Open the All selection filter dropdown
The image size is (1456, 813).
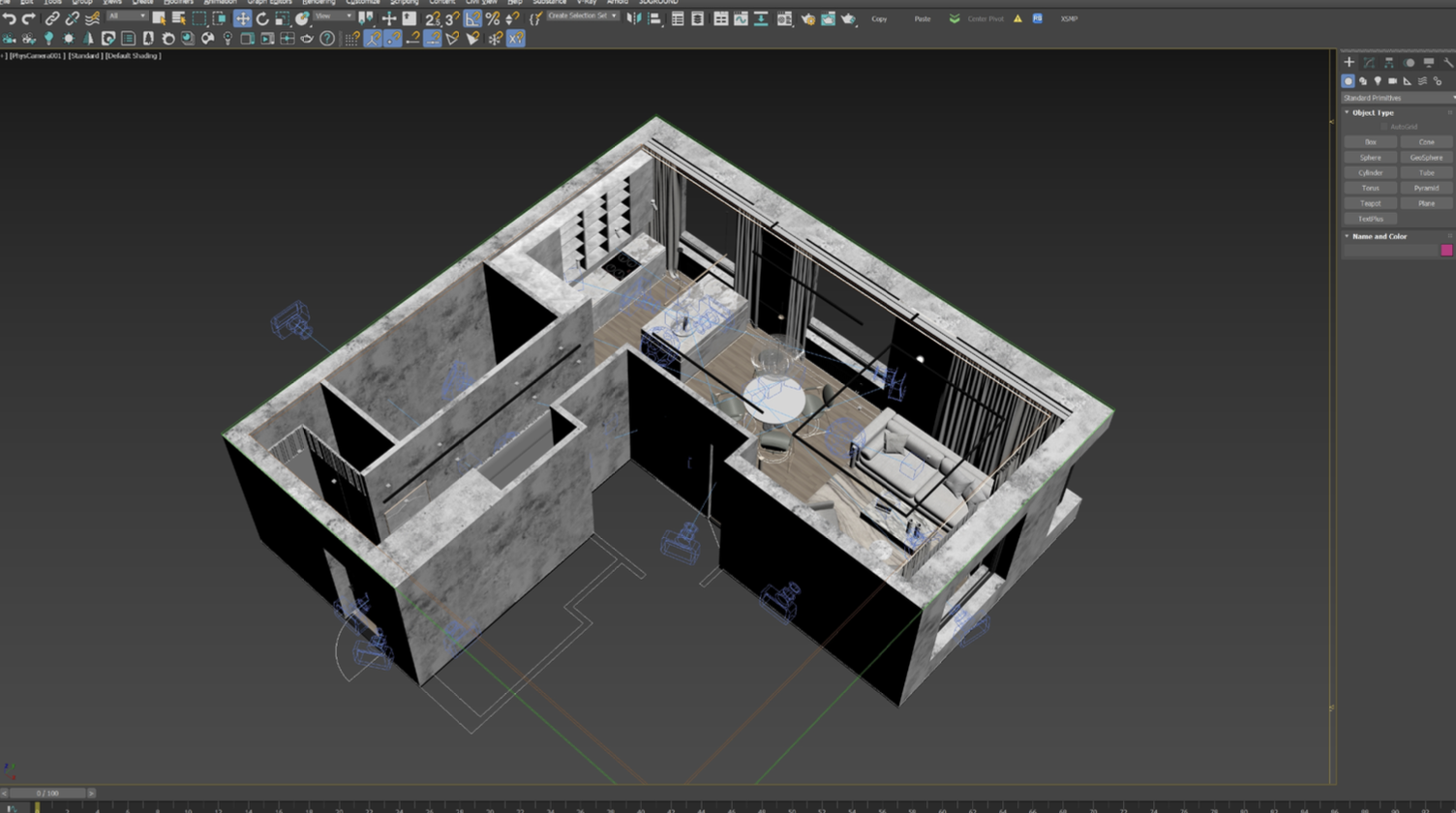pyautogui.click(x=127, y=16)
